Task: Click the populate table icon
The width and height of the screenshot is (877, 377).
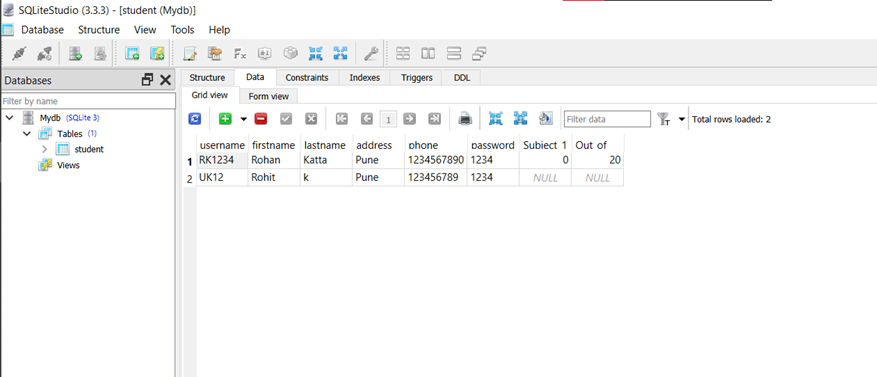Action: tap(545, 119)
